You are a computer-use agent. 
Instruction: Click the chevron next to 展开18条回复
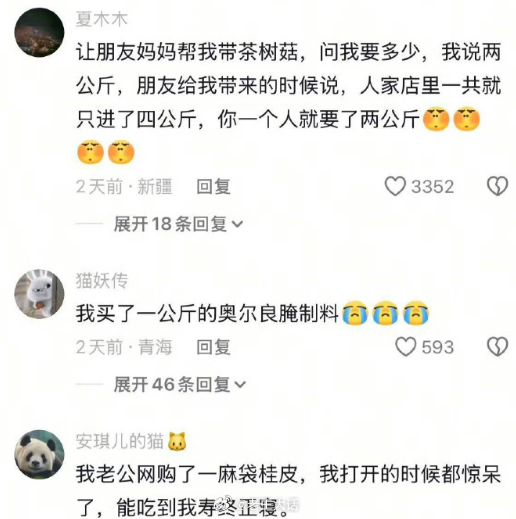[x=237, y=224]
